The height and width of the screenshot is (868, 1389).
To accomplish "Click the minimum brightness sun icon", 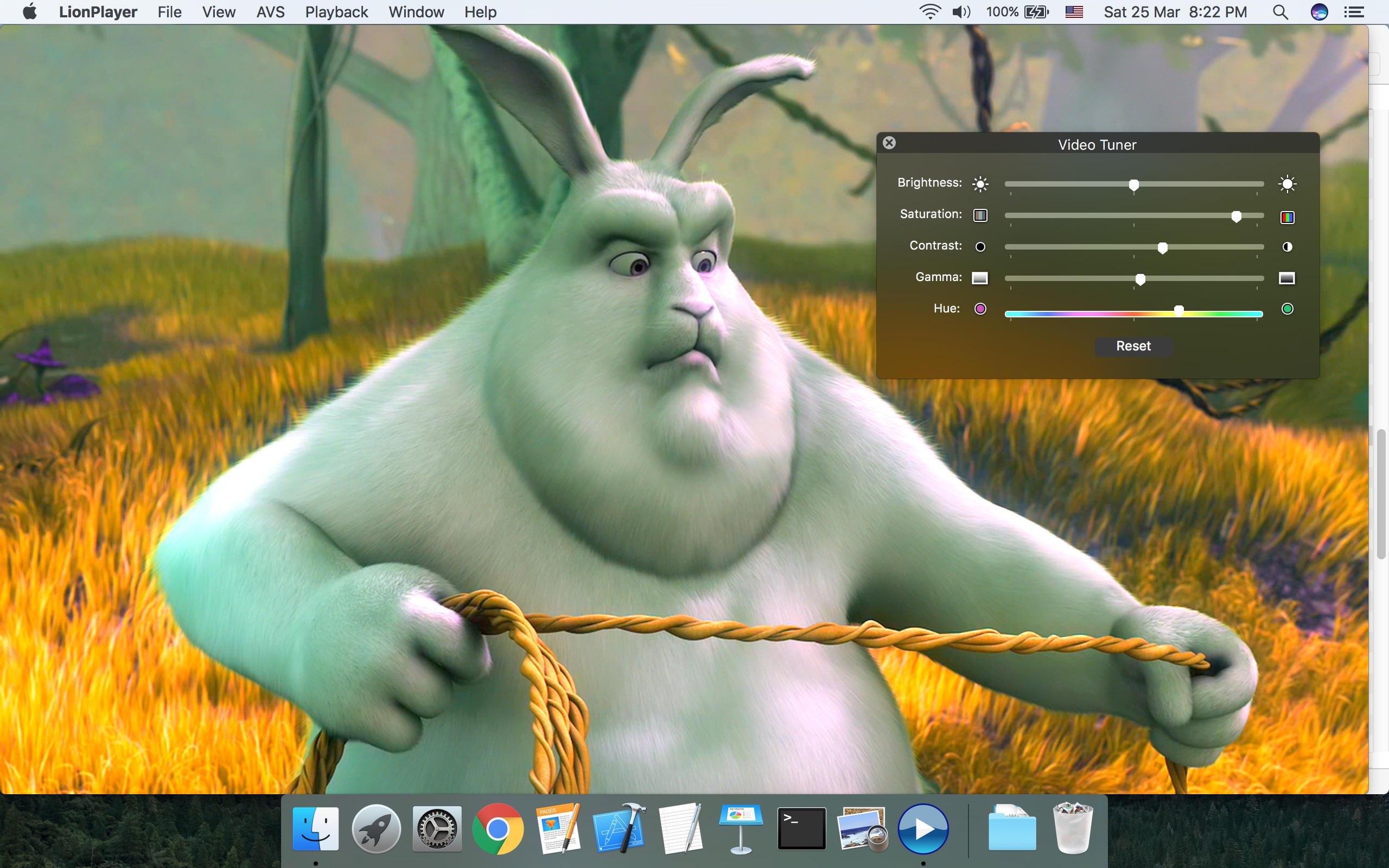I will point(980,183).
